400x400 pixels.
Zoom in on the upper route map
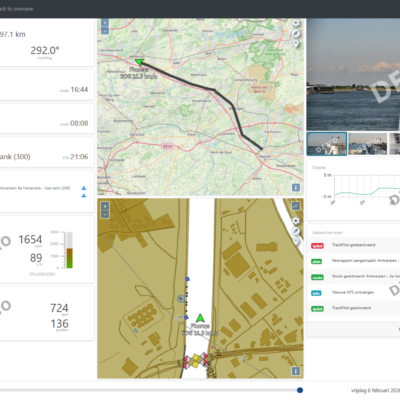pos(105,23)
